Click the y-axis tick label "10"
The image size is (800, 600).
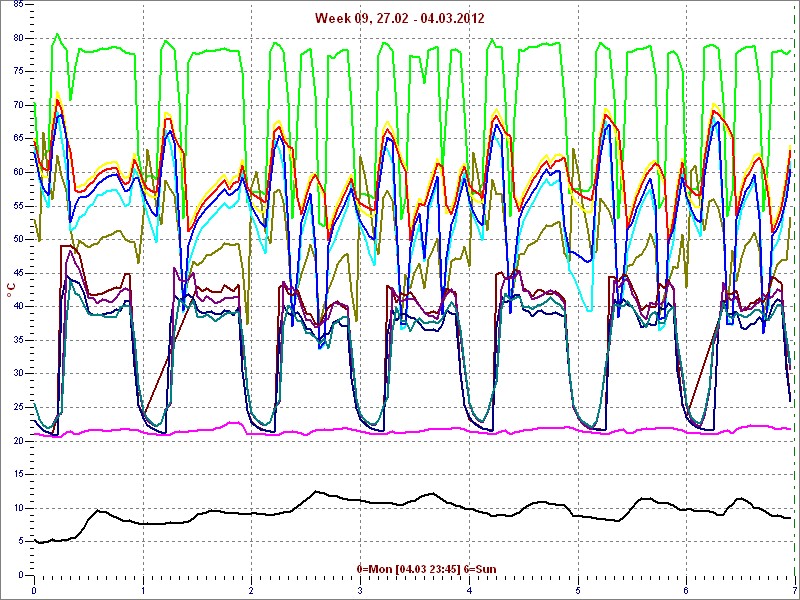tap(18, 508)
